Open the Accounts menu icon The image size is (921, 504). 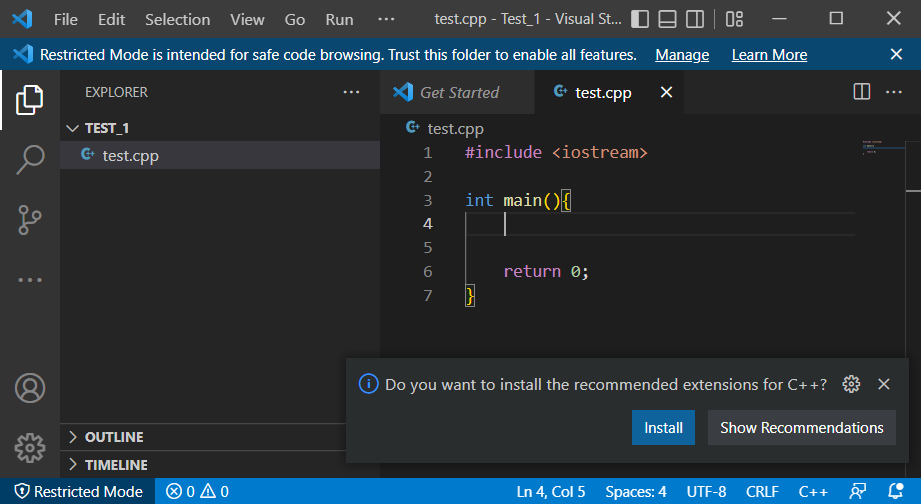[29, 388]
